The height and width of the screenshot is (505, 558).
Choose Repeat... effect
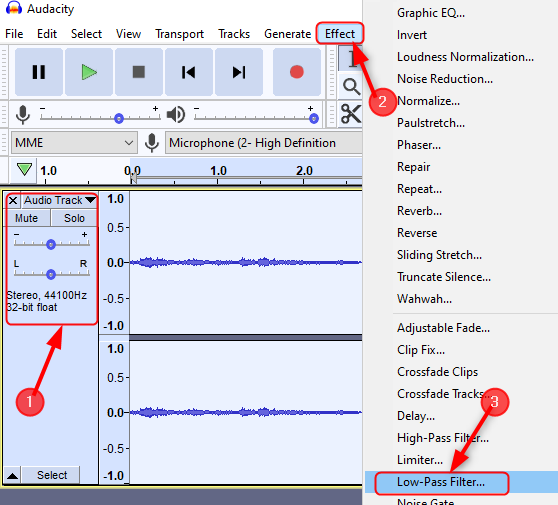[420, 189]
